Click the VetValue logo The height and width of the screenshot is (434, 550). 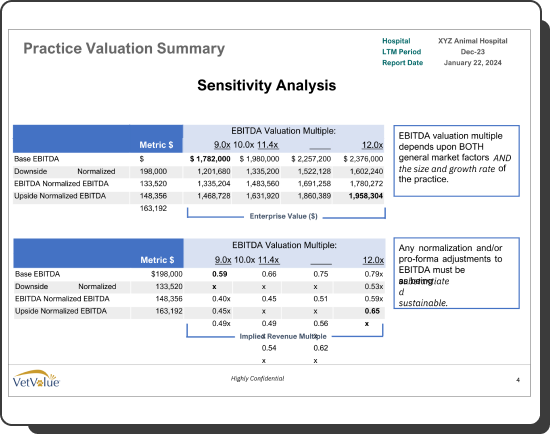[36, 379]
